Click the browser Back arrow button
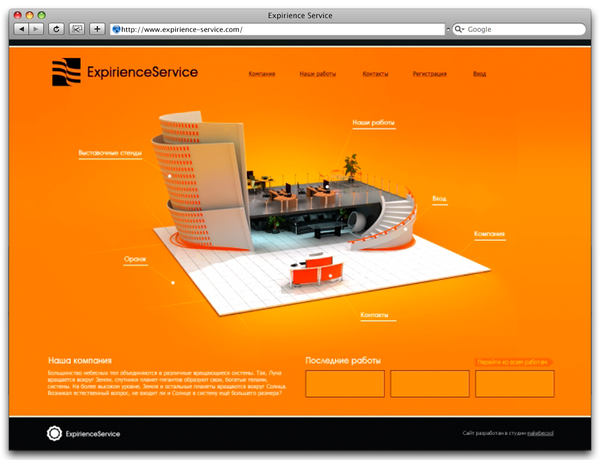The image size is (600, 460). click(x=21, y=29)
